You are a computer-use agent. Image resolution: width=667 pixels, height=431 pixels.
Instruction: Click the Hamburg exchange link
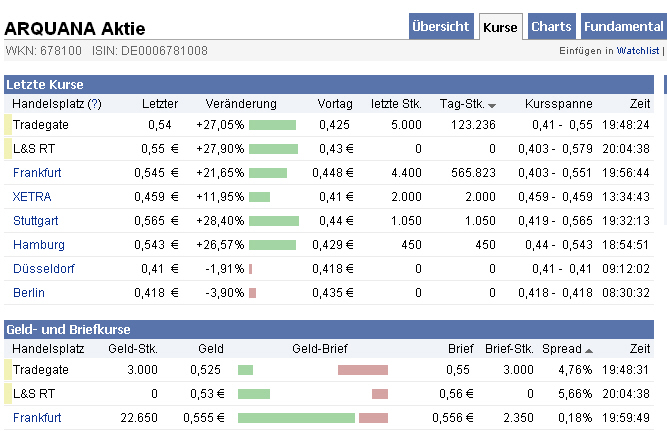[x=39, y=245]
